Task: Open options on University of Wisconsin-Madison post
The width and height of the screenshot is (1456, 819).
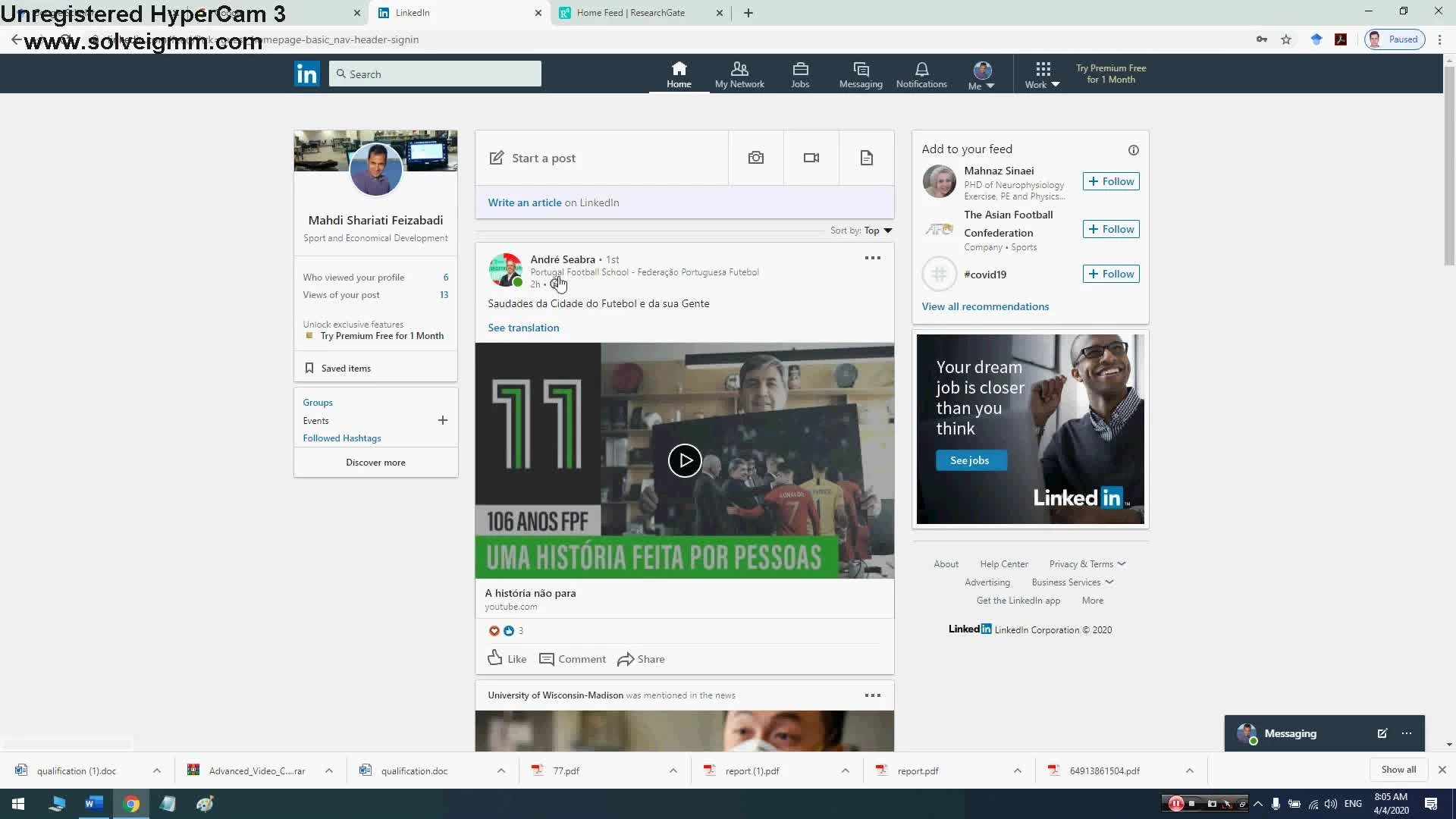Action: point(873,695)
